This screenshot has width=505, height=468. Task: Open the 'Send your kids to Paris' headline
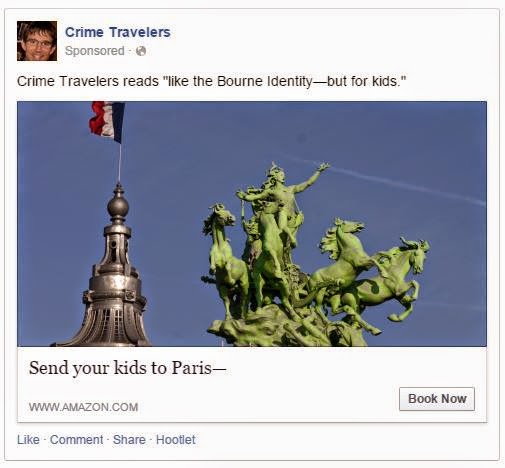tap(128, 368)
